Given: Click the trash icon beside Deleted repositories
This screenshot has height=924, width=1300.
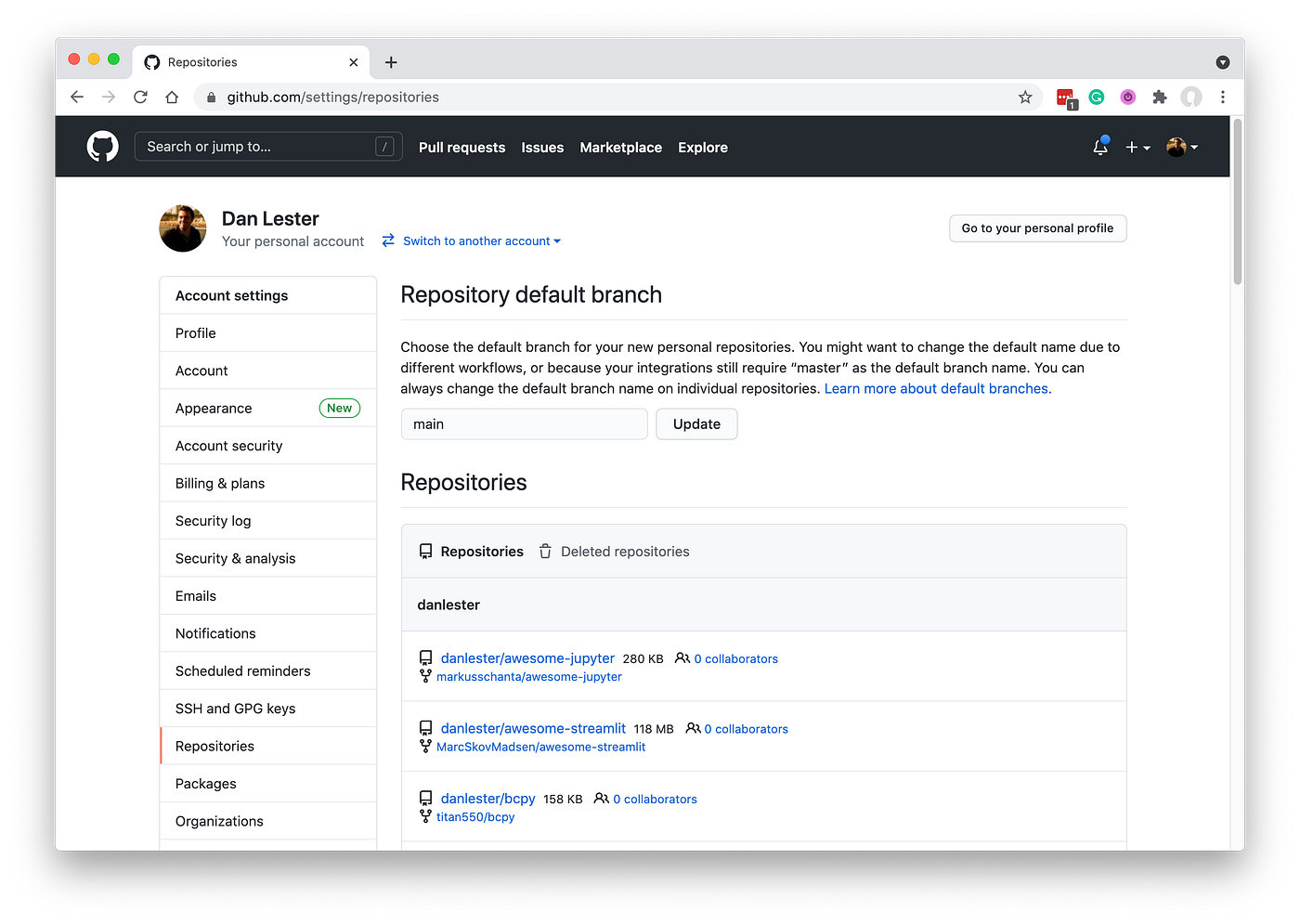Looking at the screenshot, I should (x=545, y=551).
